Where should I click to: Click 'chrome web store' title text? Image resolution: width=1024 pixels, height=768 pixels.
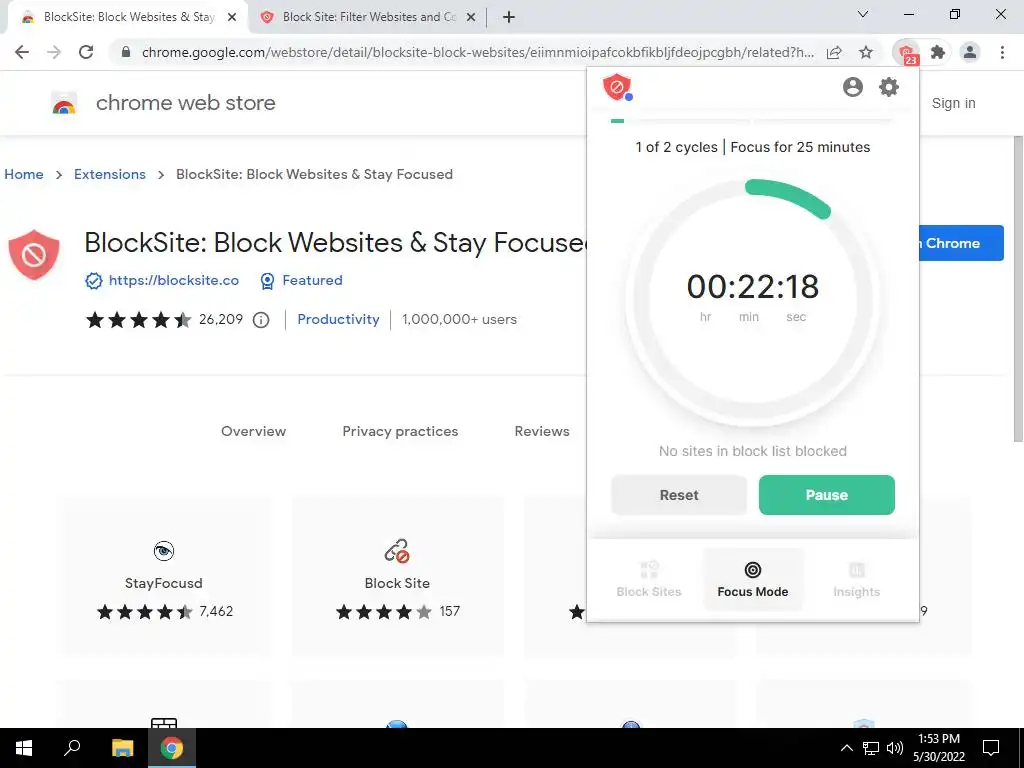(185, 103)
